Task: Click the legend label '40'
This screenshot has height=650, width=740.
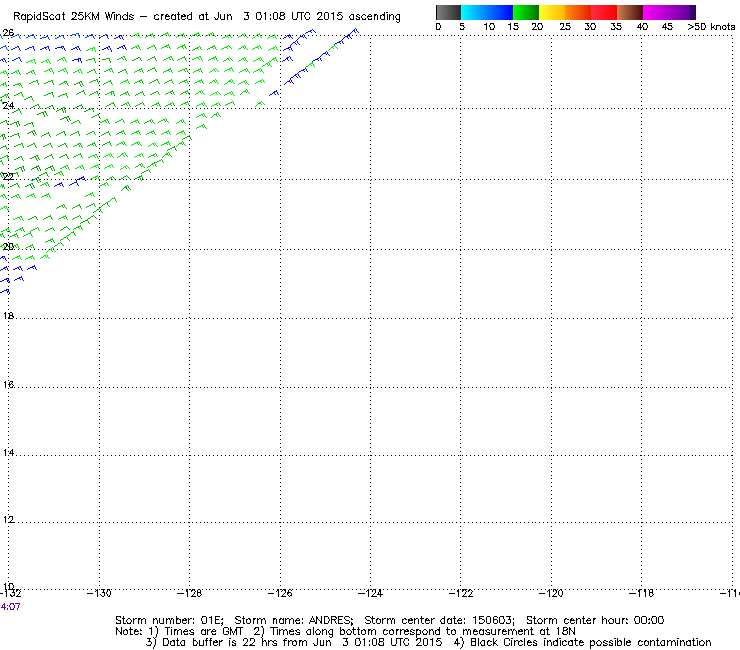Action: [x=642, y=27]
